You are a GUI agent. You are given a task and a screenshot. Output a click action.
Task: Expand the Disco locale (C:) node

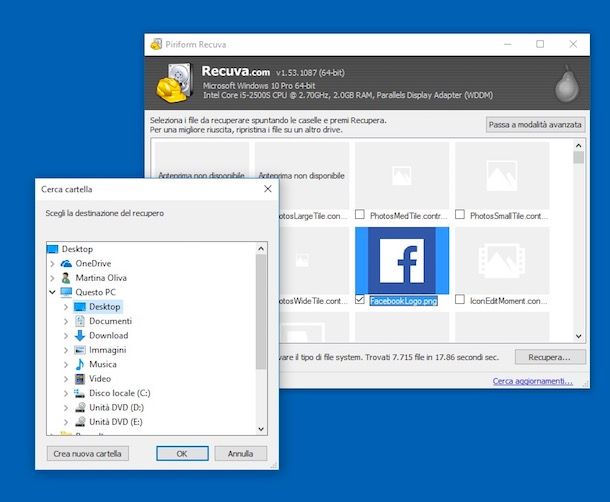(x=66, y=393)
